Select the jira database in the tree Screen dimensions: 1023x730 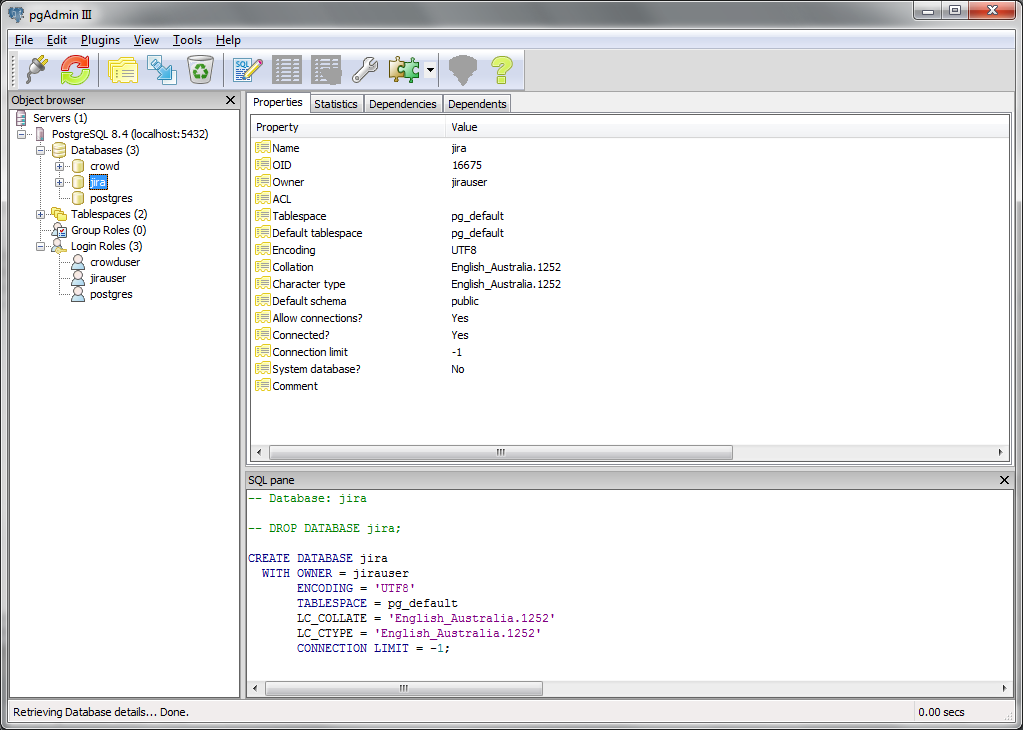point(98,182)
